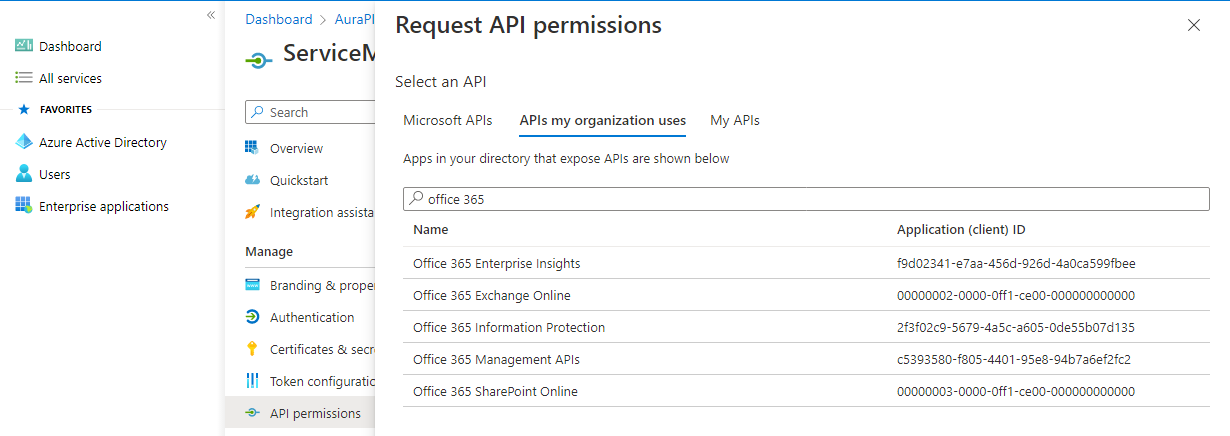
Task: Close the Request API permissions panel
Action: coord(1193,25)
